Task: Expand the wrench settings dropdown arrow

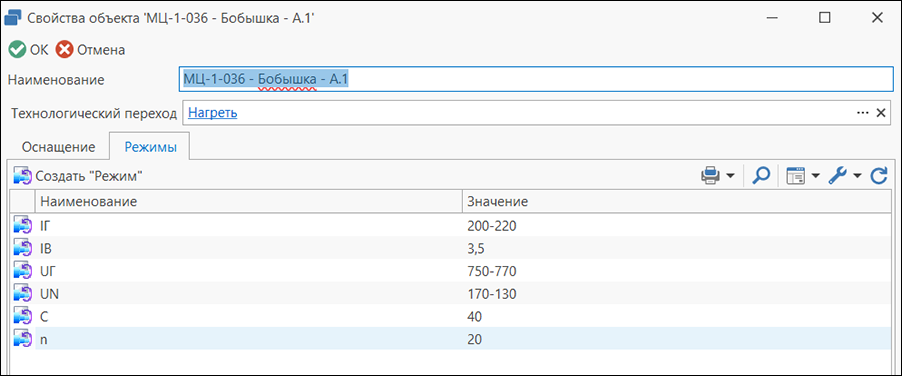Action: pyautogui.click(x=857, y=176)
